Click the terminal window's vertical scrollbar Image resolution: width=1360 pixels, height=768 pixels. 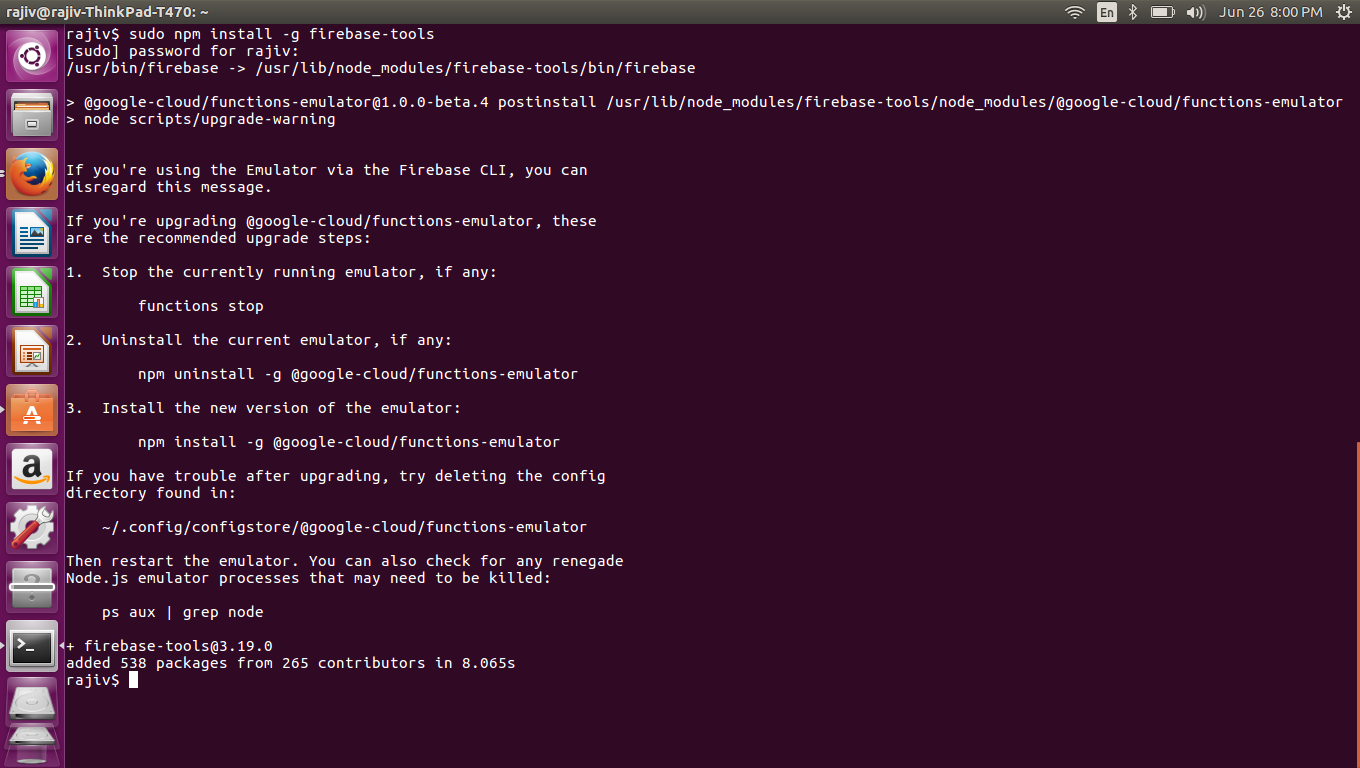tap(1357, 604)
